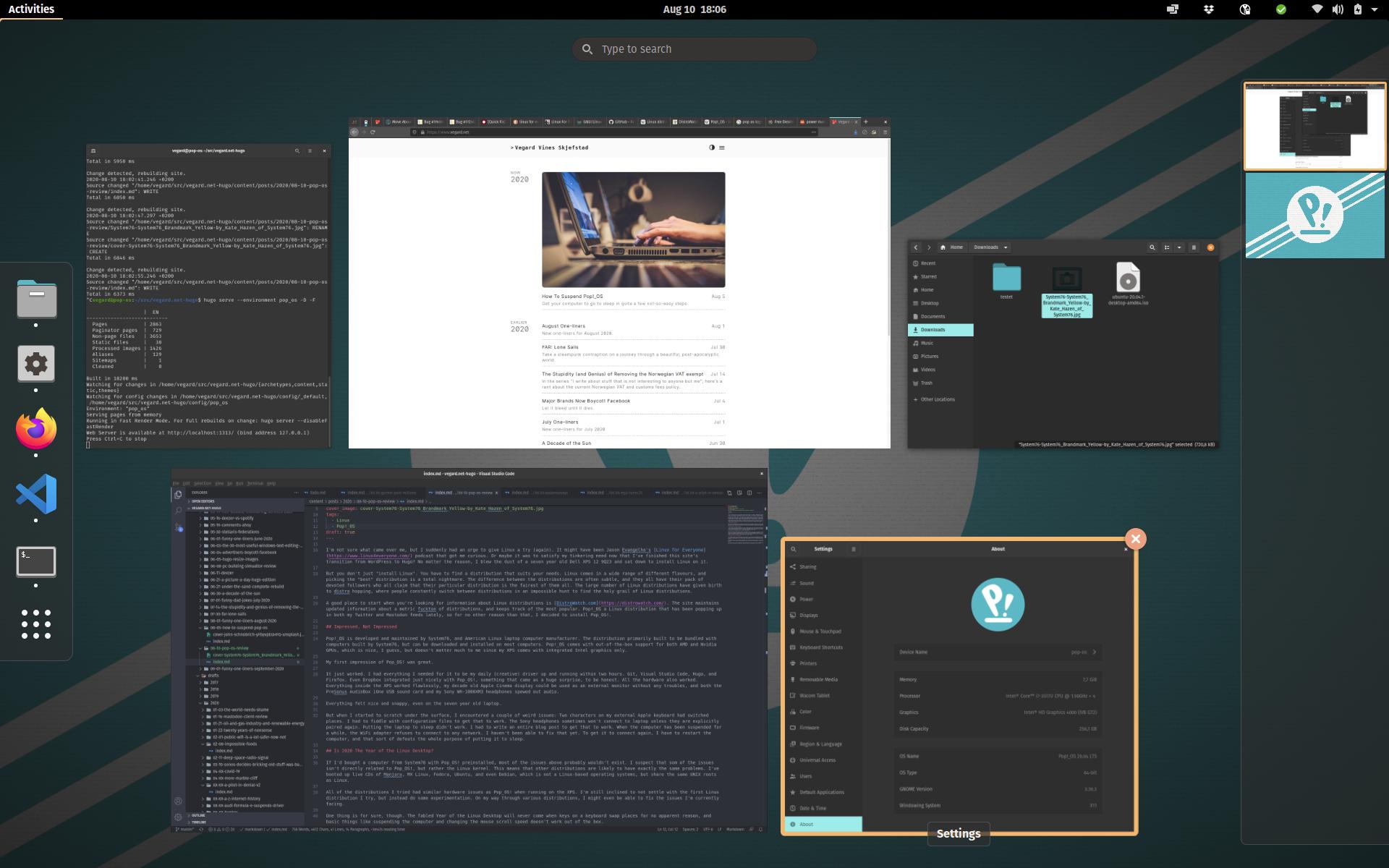Click Firefox reload button in browser window
The height and width of the screenshot is (868, 1389).
pos(373,132)
